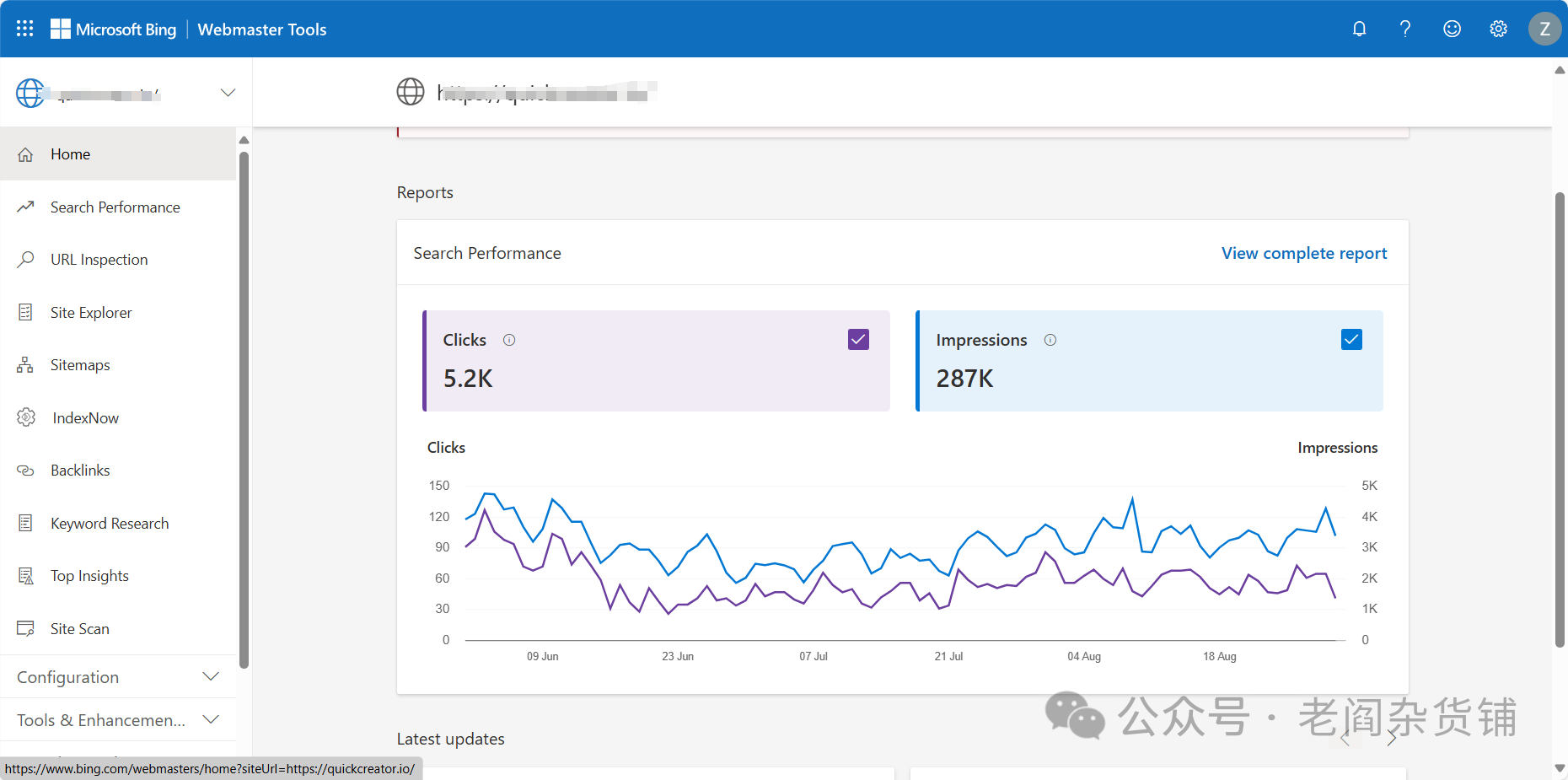Expand the Tools & Enhancements section

point(118,720)
